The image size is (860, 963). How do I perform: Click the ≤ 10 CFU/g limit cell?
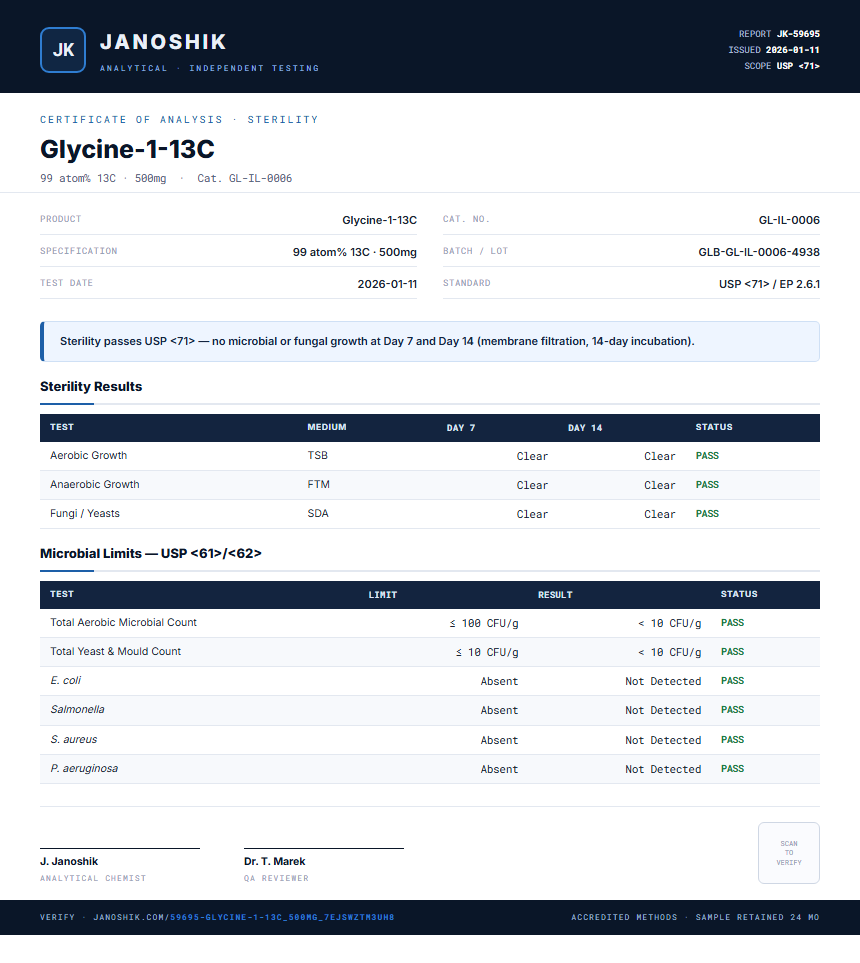pyautogui.click(x=487, y=652)
